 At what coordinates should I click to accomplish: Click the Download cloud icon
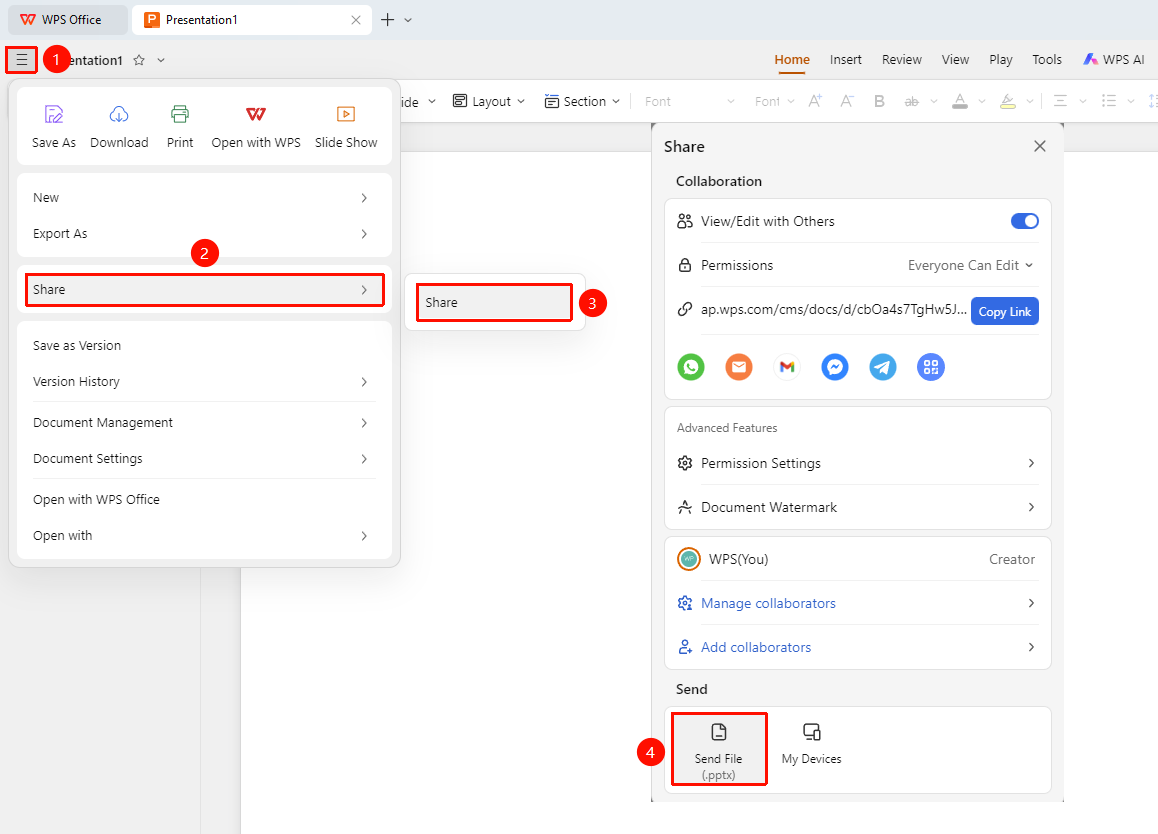coord(119,114)
